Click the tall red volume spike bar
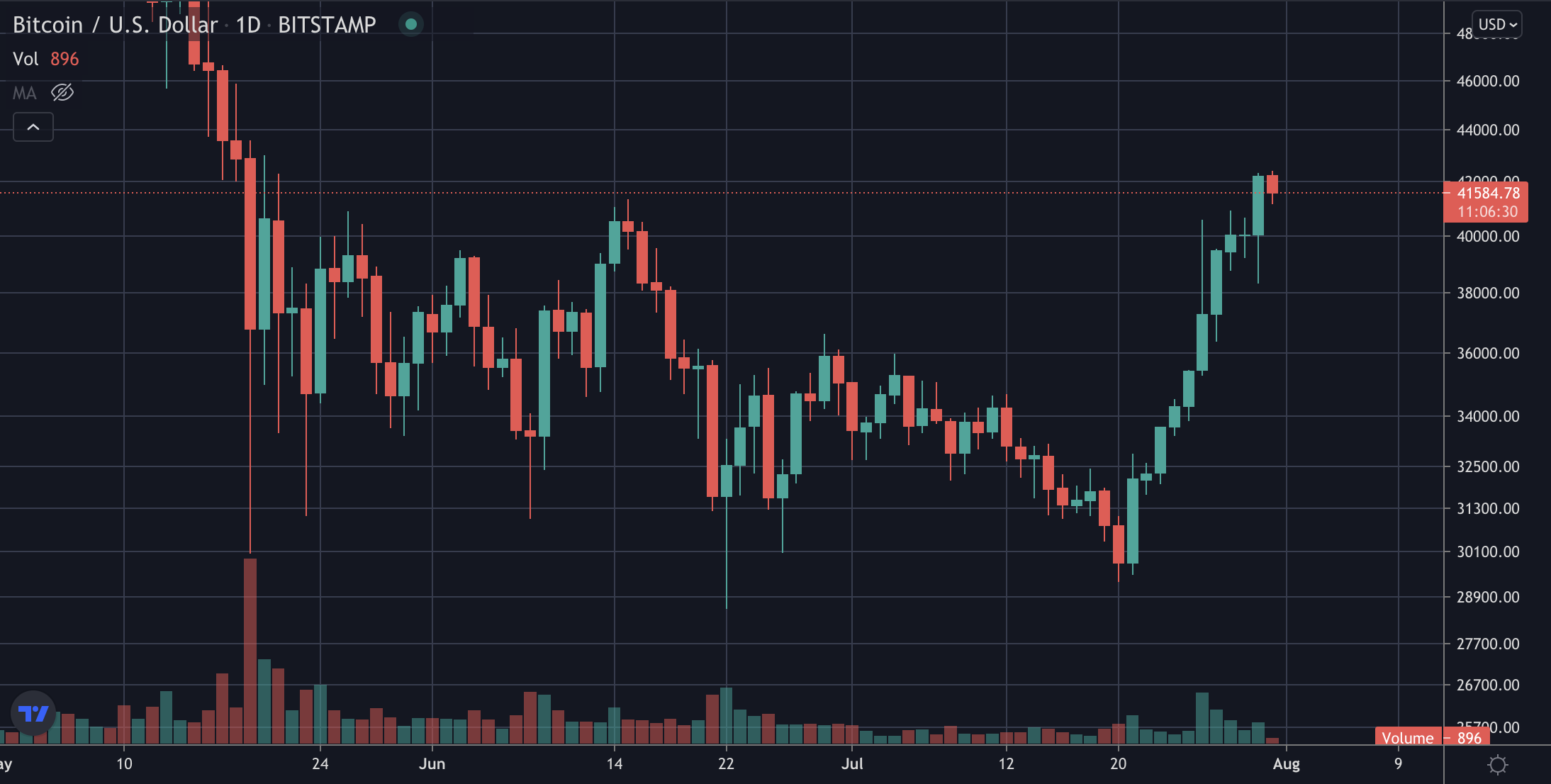The height and width of the screenshot is (784, 1551). 250,651
